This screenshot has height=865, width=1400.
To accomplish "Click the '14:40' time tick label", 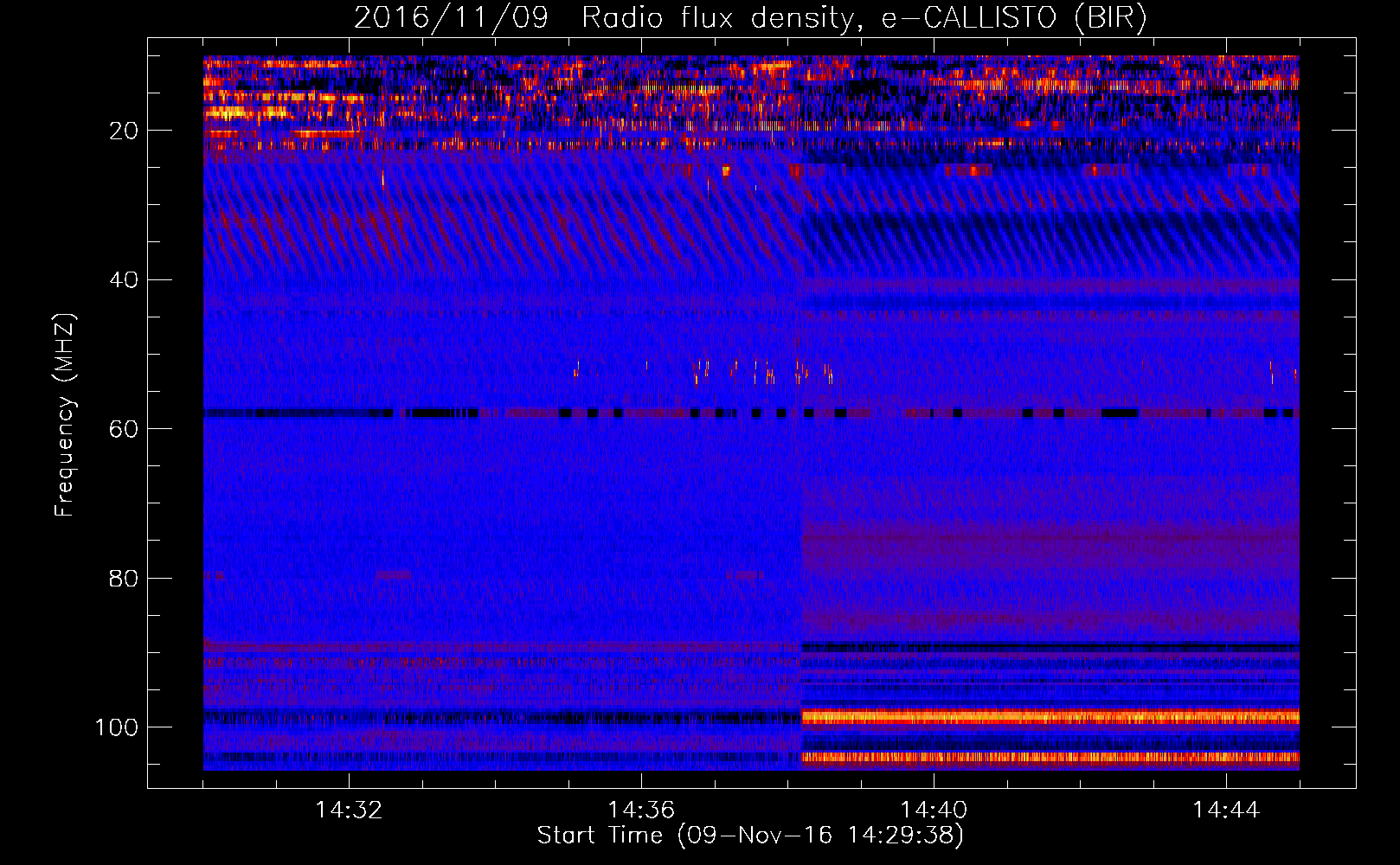I will tap(934, 811).
